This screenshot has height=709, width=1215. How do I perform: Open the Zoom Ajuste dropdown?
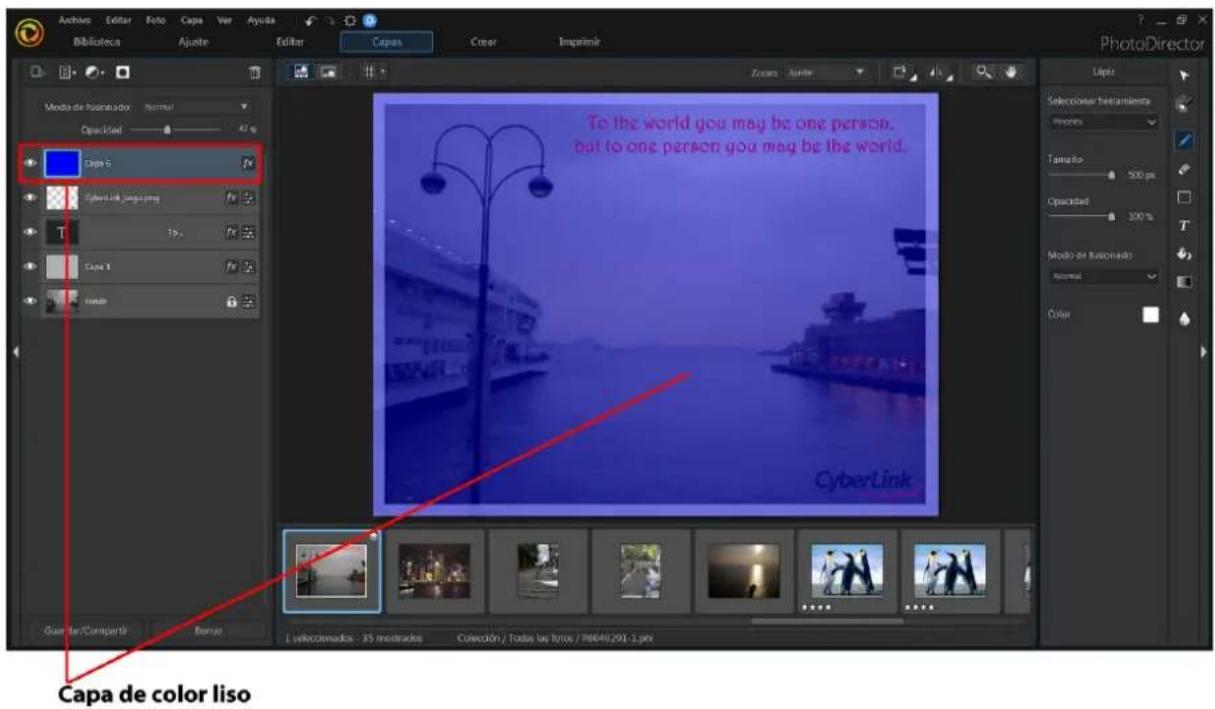click(x=825, y=73)
